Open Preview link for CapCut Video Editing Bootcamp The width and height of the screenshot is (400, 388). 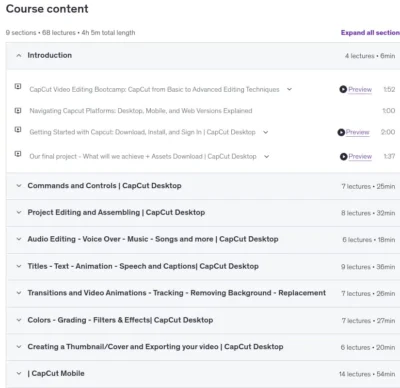360,89
